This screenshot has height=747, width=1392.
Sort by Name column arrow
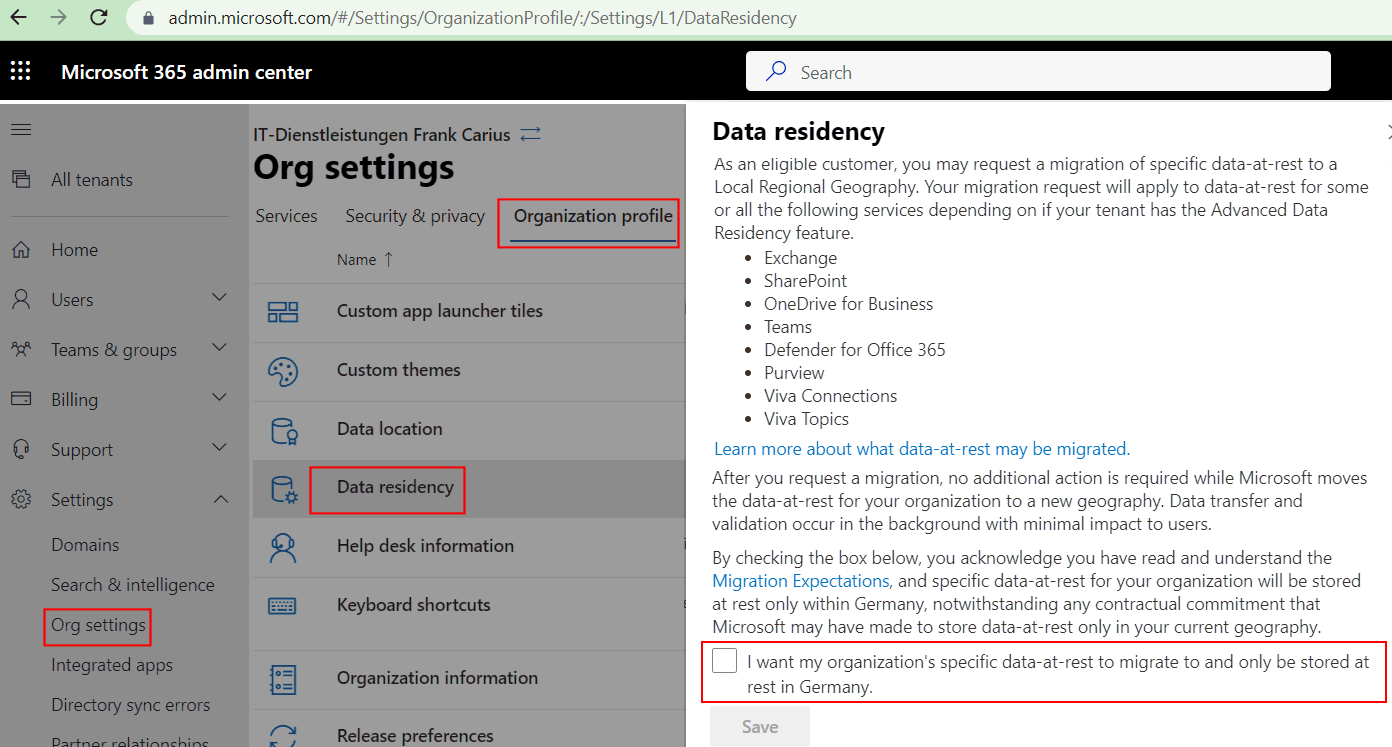389,259
